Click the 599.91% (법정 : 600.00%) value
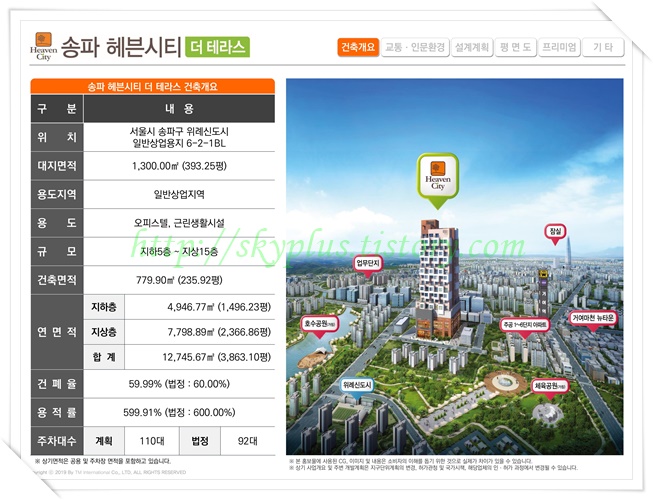This screenshot has width=653, height=500. 179,413
